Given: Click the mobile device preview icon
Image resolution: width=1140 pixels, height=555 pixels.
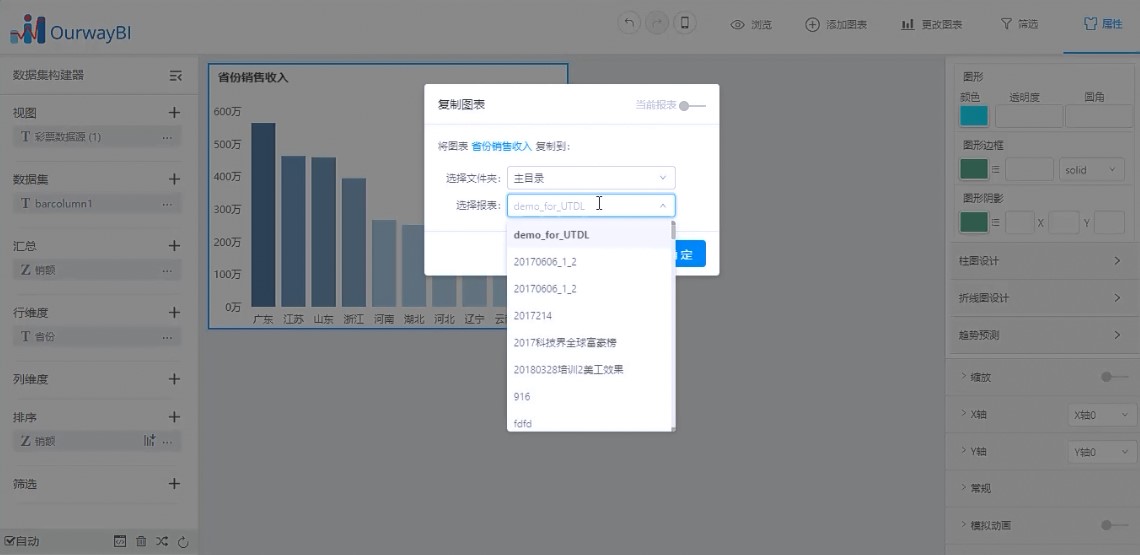Looking at the screenshot, I should click(685, 24).
